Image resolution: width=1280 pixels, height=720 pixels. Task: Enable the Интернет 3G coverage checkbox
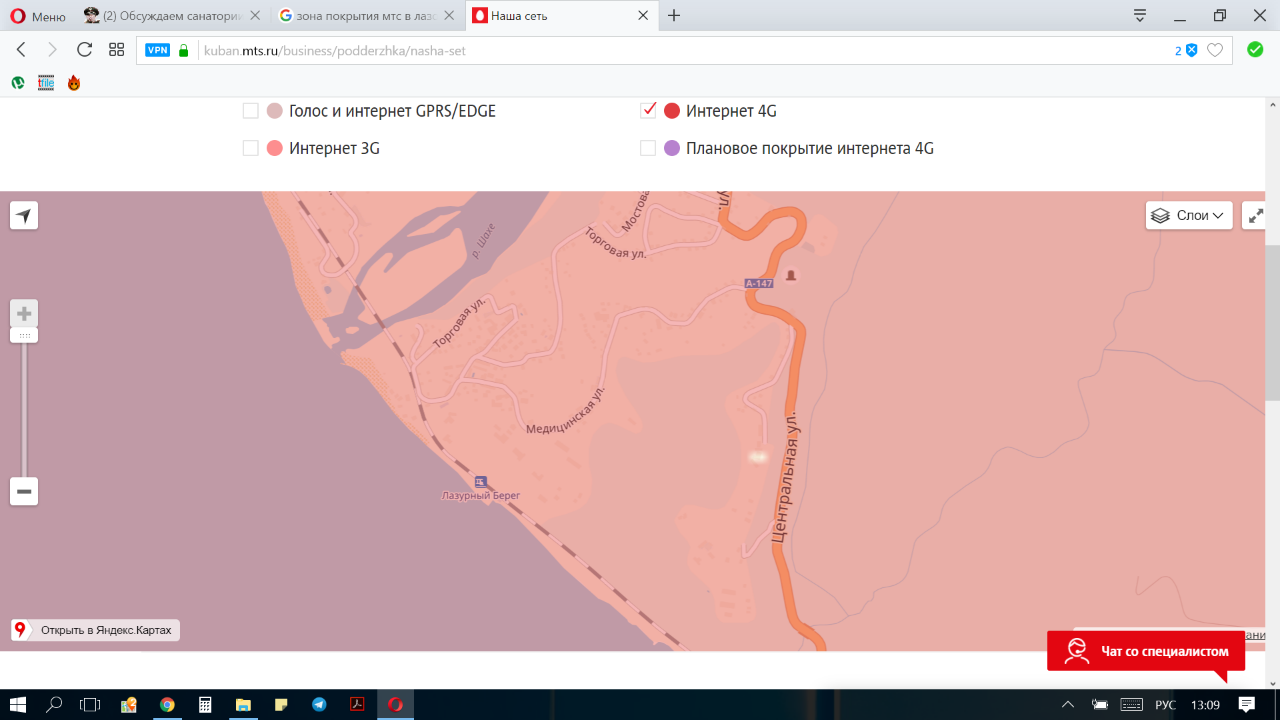coord(251,148)
